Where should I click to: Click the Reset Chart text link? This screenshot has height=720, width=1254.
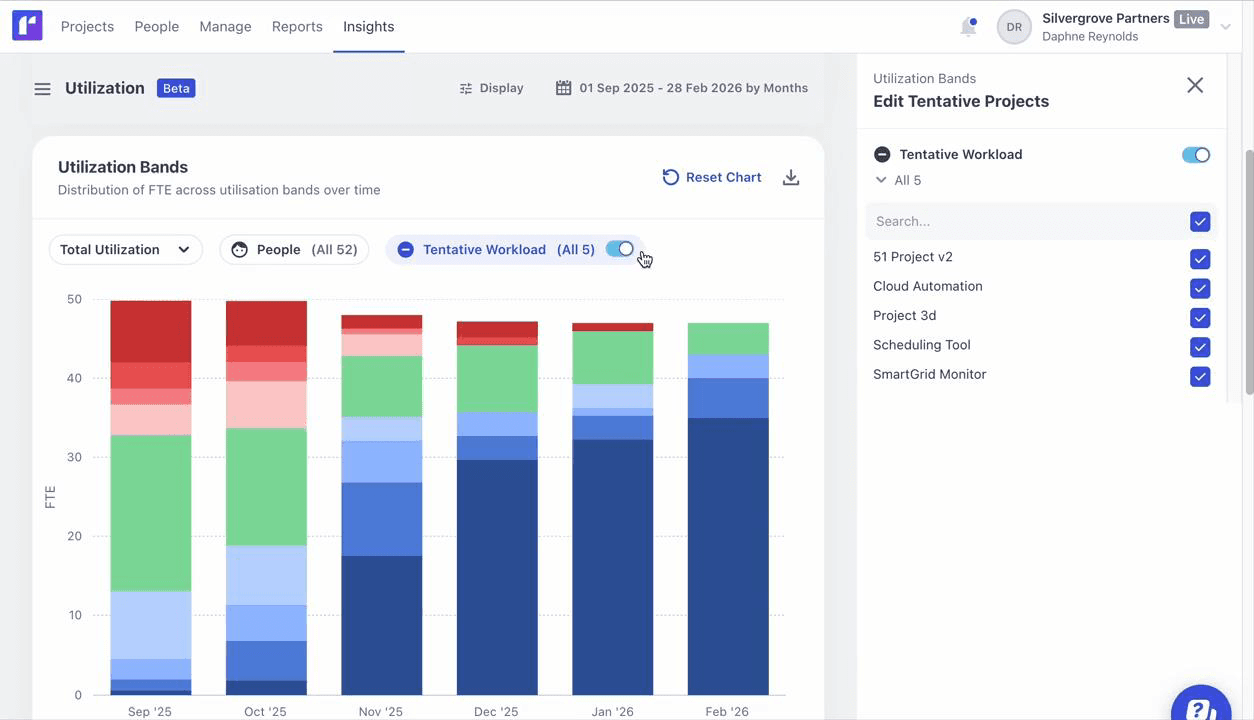[x=724, y=177]
